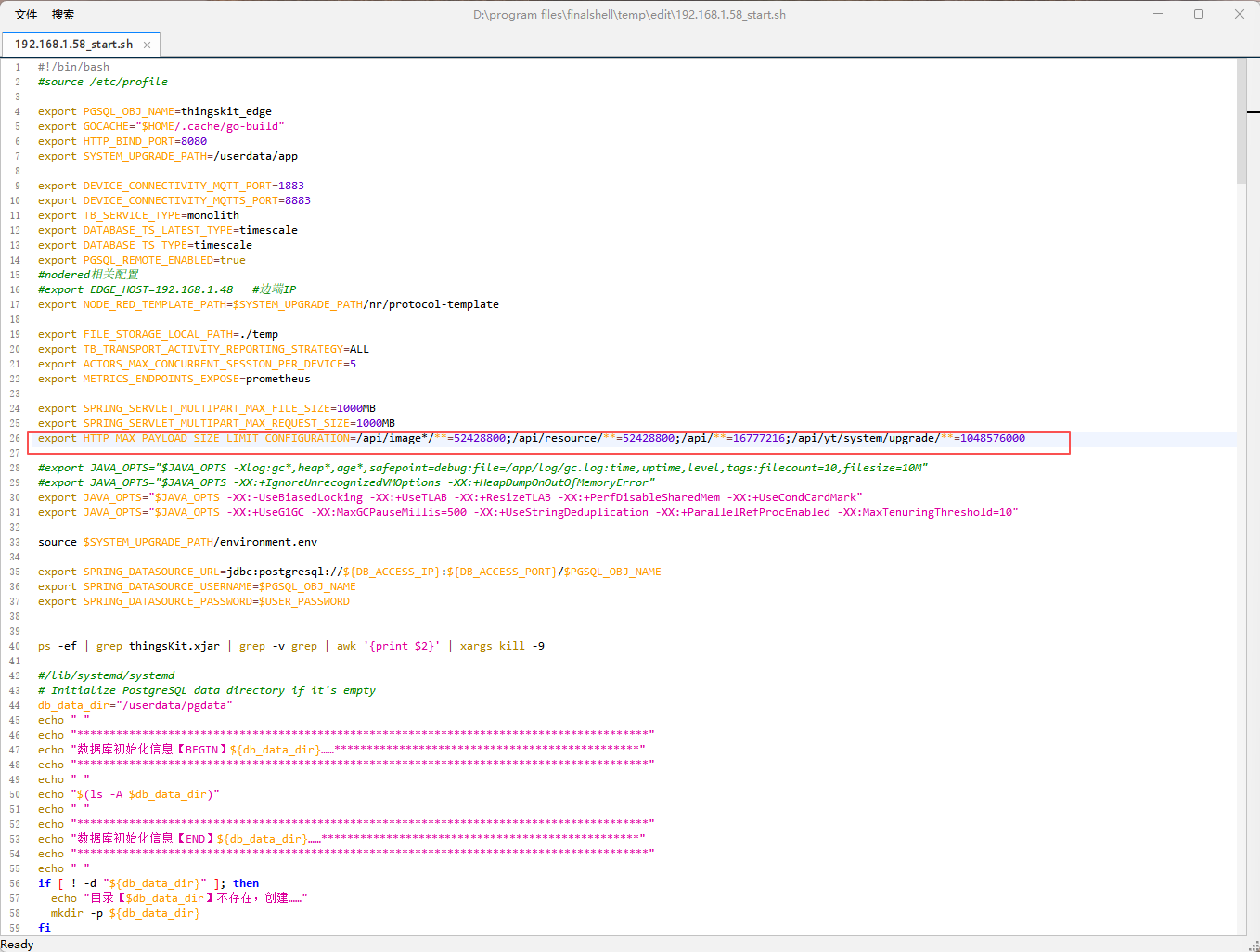Image resolution: width=1260 pixels, height=952 pixels.
Task: Click the Ready status bar text
Action: [18, 945]
